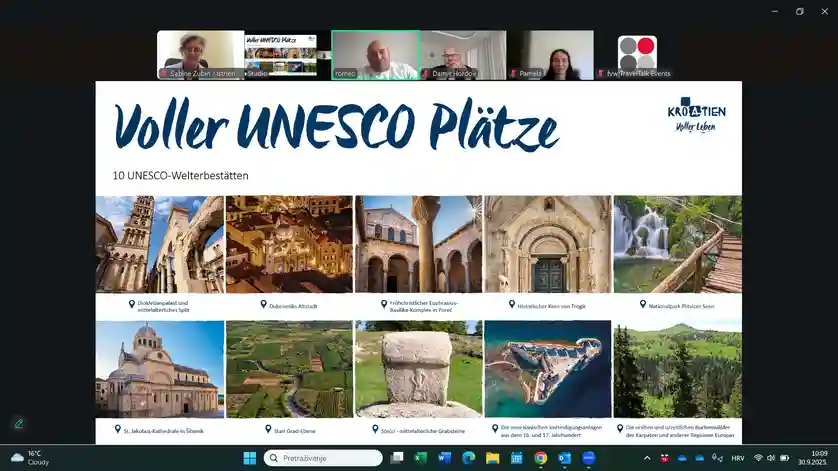Expand the hidden system tray icons chevron
Screen dimensions: 838x471
(647, 458)
